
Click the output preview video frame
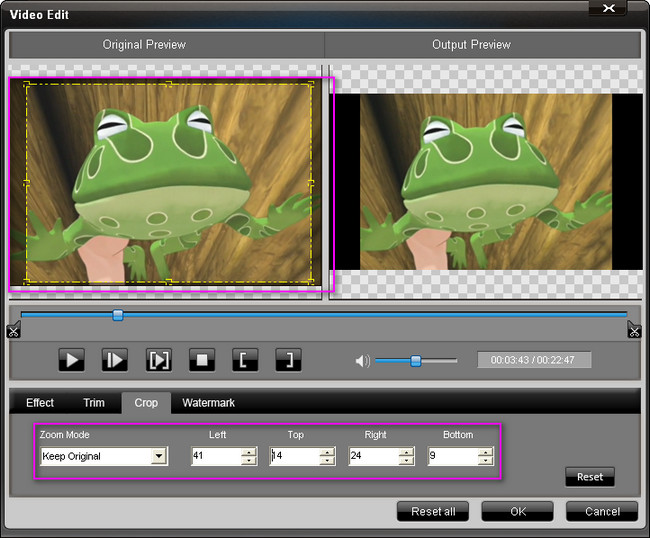(486, 182)
